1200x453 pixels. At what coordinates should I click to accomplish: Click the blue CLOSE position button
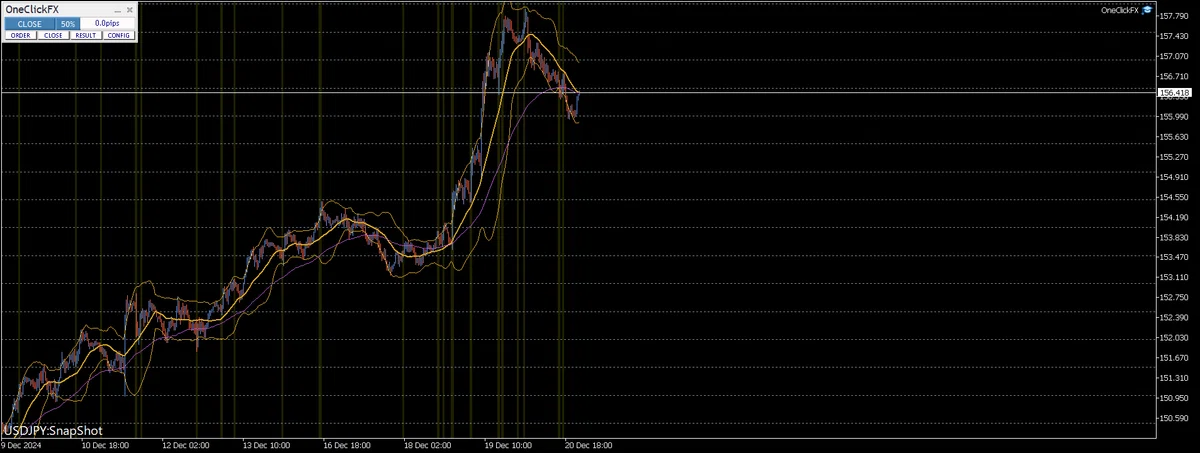click(28, 22)
